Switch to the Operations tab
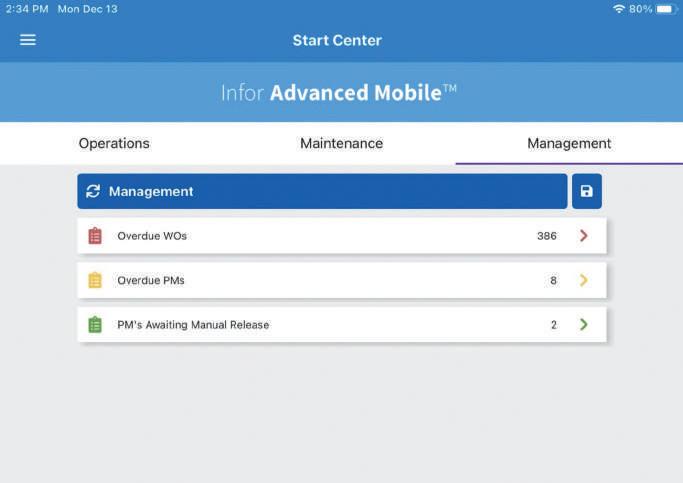This screenshot has width=683, height=483. tap(114, 143)
